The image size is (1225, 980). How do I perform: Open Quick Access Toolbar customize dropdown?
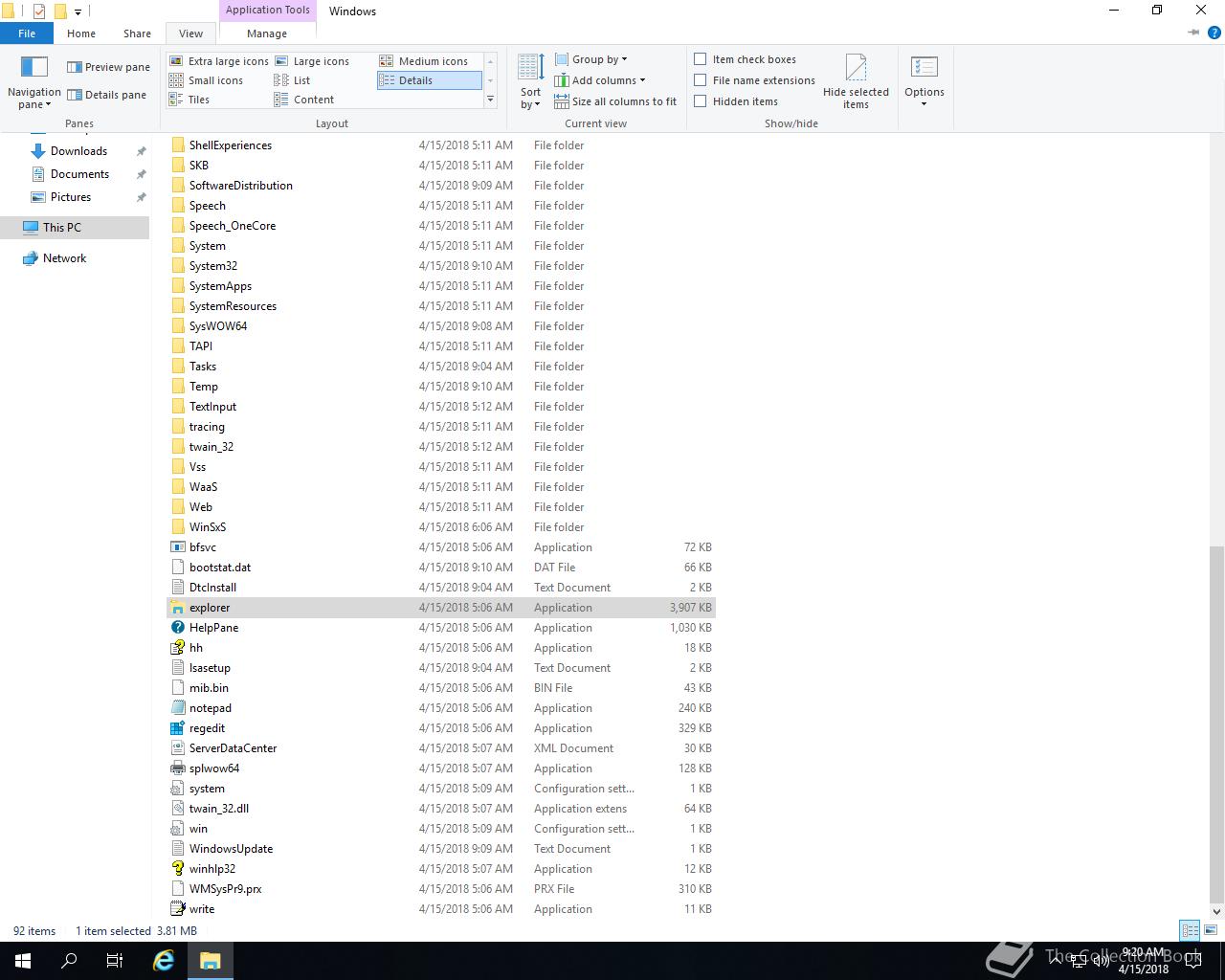click(78, 11)
